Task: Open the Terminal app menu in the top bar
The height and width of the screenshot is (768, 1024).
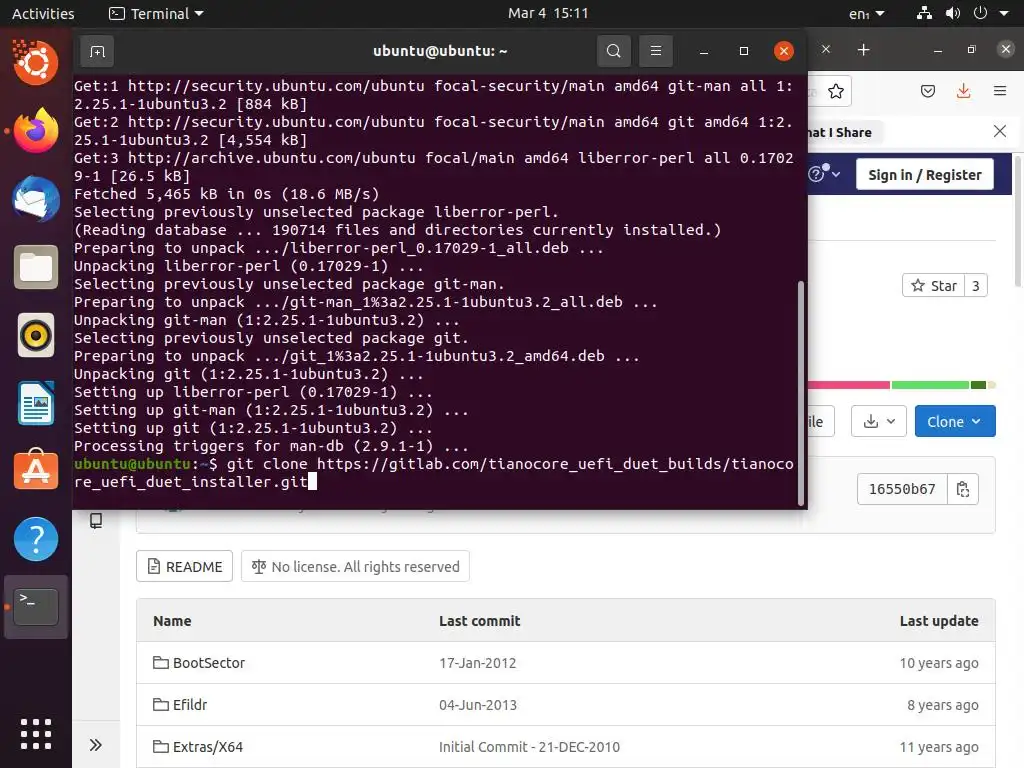Action: pos(156,14)
